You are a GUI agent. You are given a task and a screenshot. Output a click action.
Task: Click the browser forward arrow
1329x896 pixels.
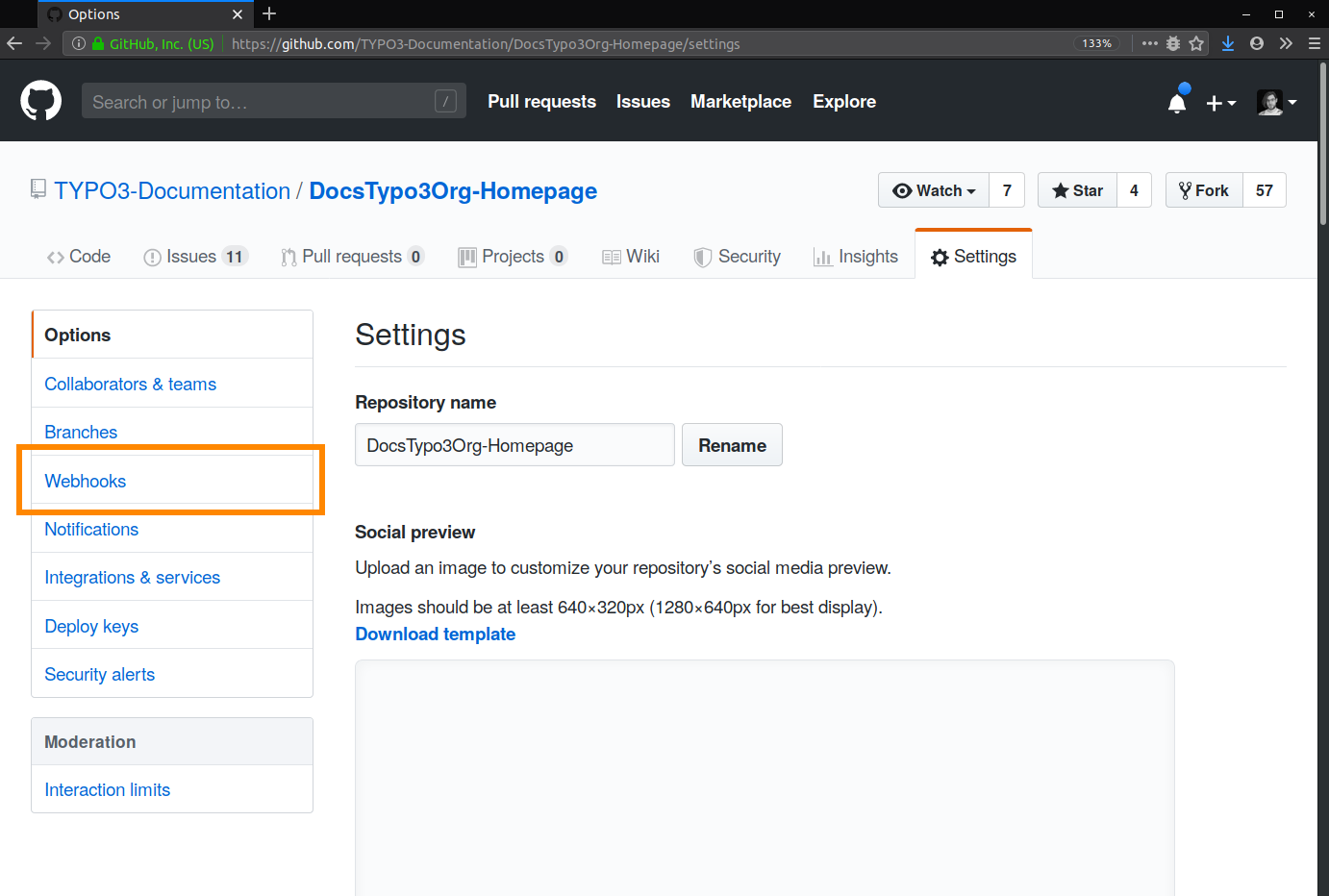click(42, 43)
